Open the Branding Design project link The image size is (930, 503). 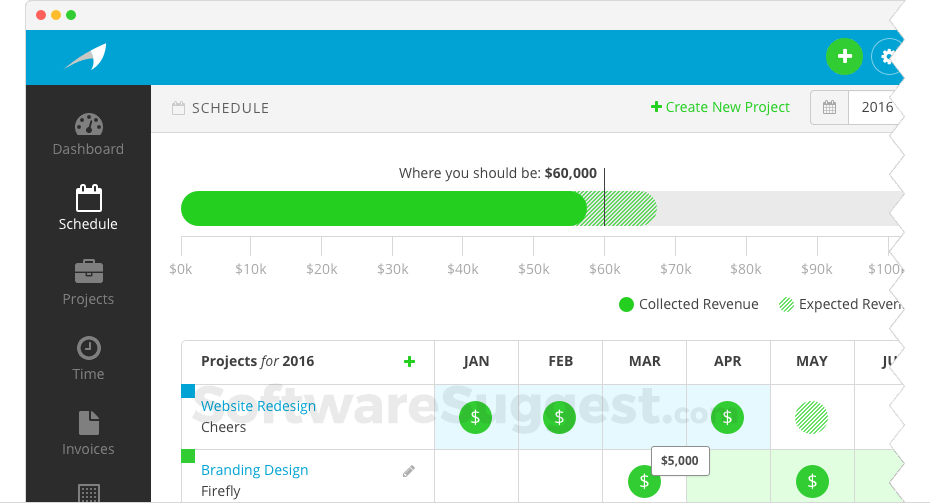254,470
